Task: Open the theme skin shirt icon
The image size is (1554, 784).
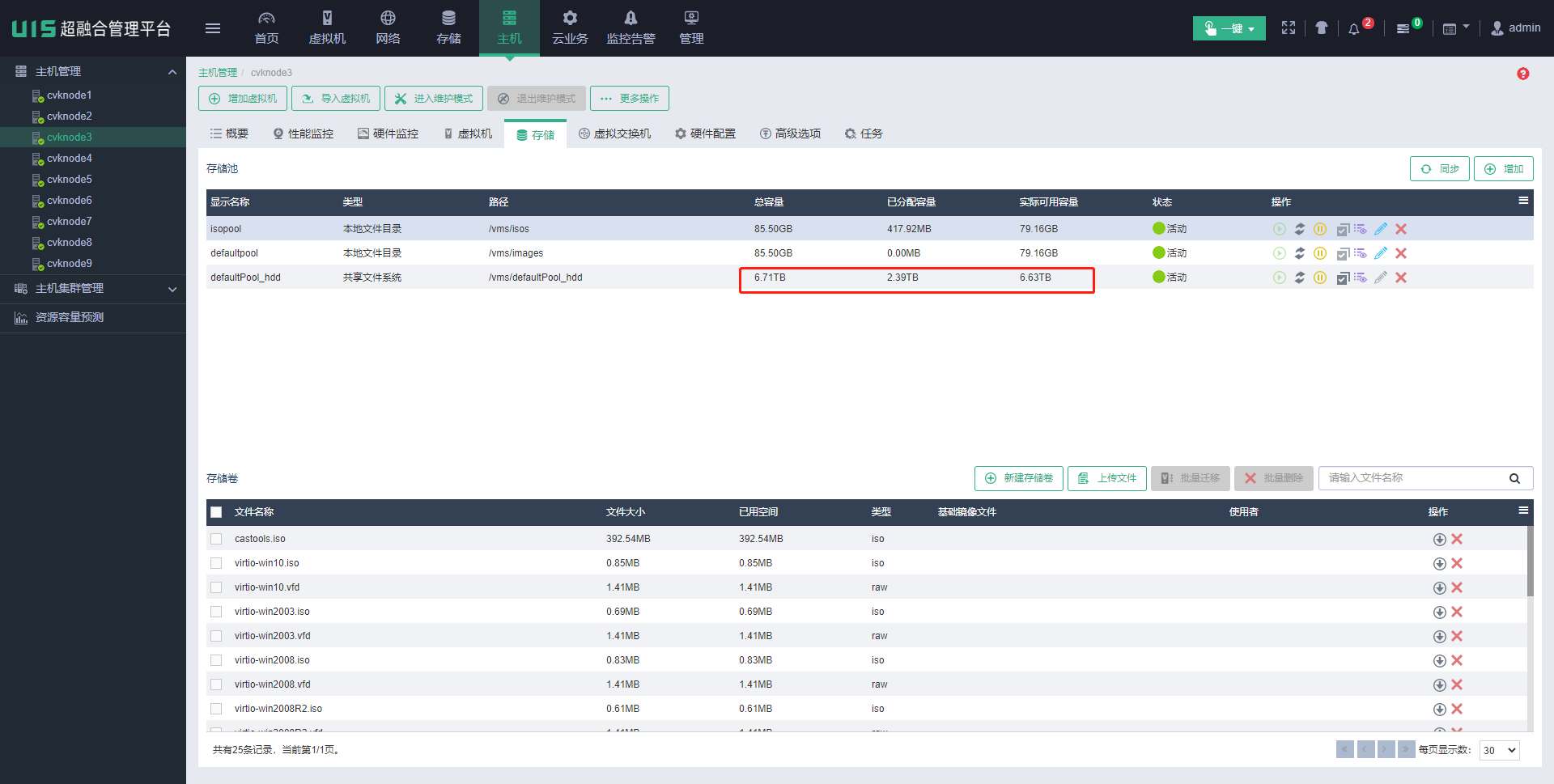Action: pyautogui.click(x=1322, y=28)
